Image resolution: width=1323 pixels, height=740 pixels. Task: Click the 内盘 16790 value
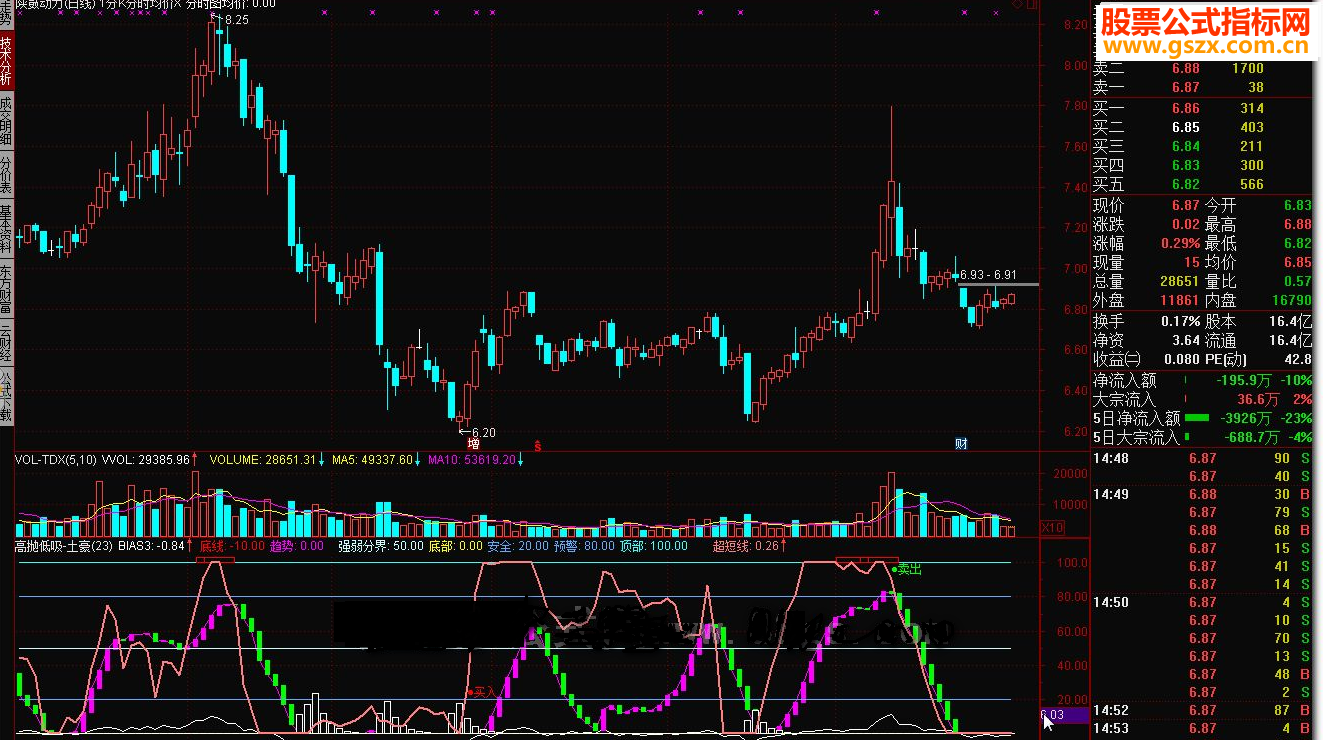[1291, 300]
